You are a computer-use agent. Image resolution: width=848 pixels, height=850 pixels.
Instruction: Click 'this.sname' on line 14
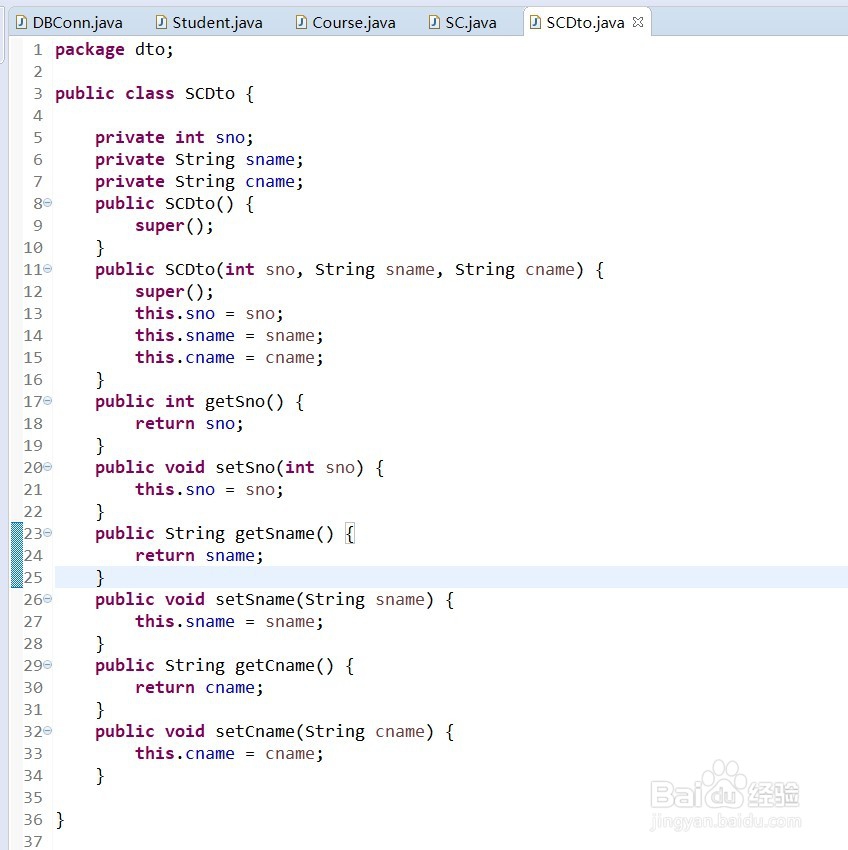tap(185, 336)
